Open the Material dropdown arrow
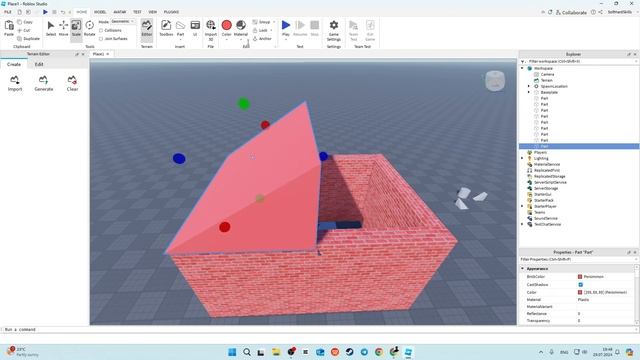 241,40
